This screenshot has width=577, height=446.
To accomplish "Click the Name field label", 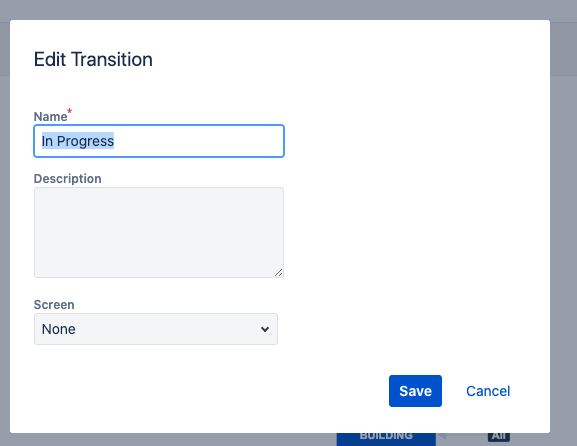I will click(x=50, y=117).
